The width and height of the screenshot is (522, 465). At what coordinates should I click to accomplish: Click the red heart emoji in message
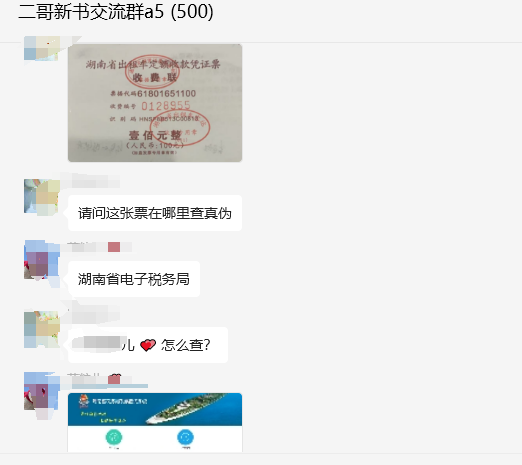(148, 345)
